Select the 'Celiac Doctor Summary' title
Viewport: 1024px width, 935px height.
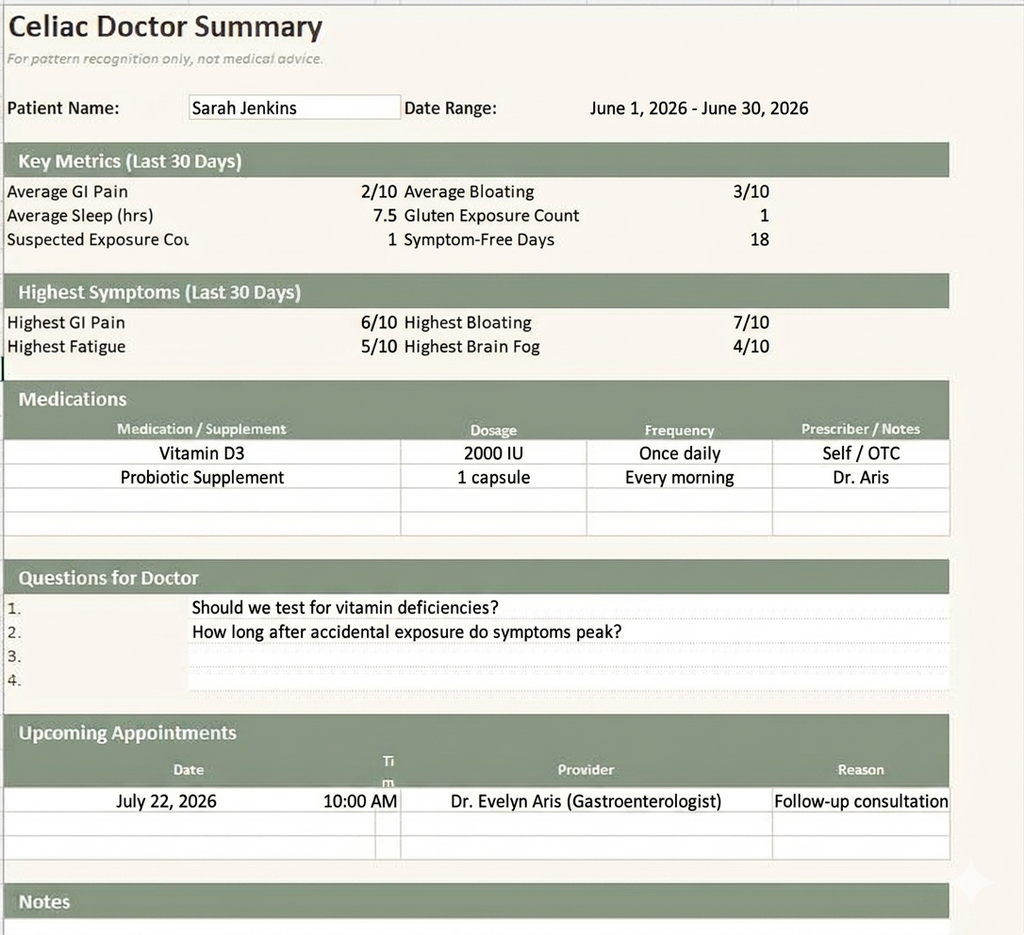click(x=165, y=27)
